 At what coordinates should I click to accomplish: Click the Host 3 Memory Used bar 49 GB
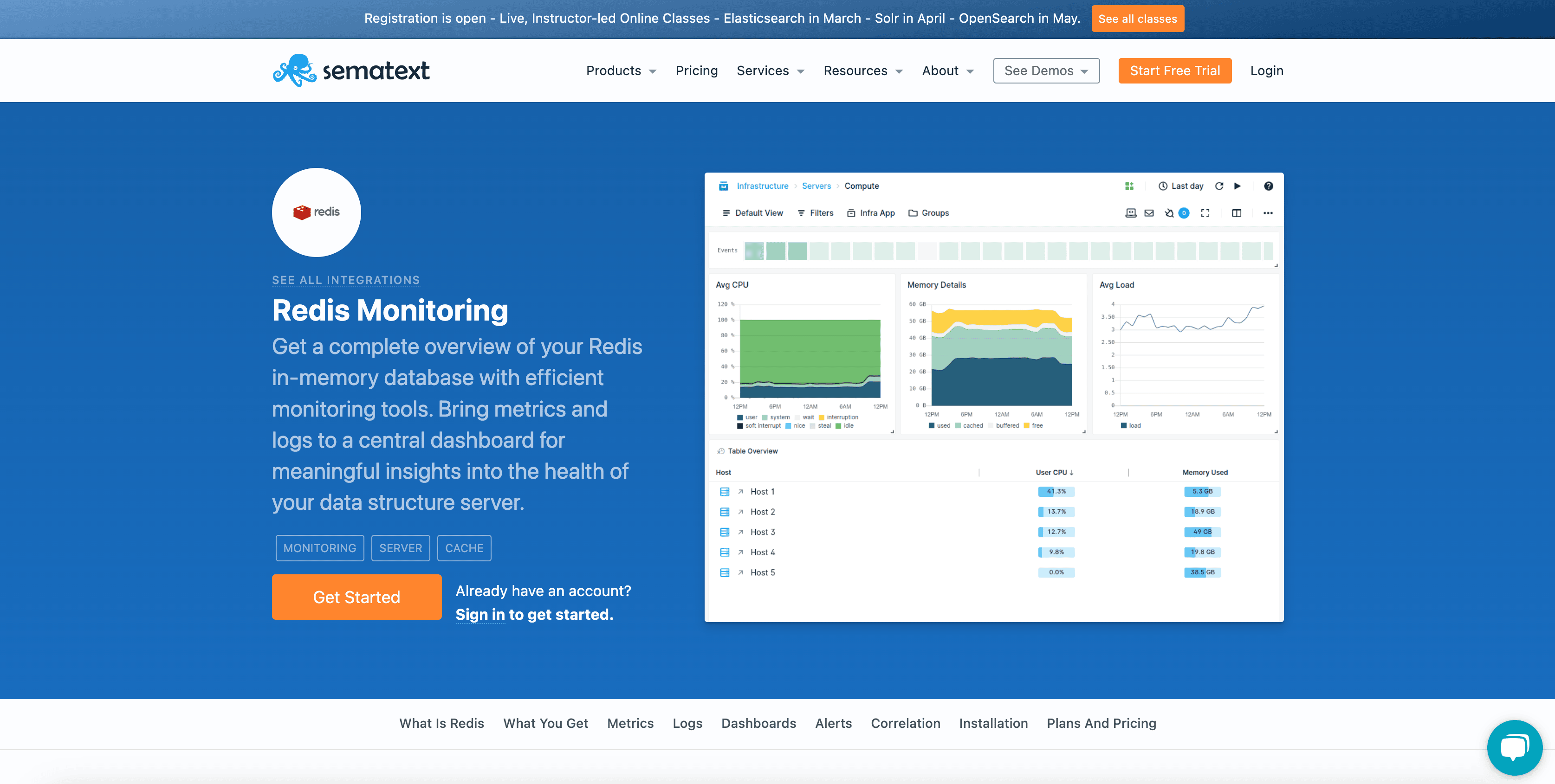tap(1202, 532)
